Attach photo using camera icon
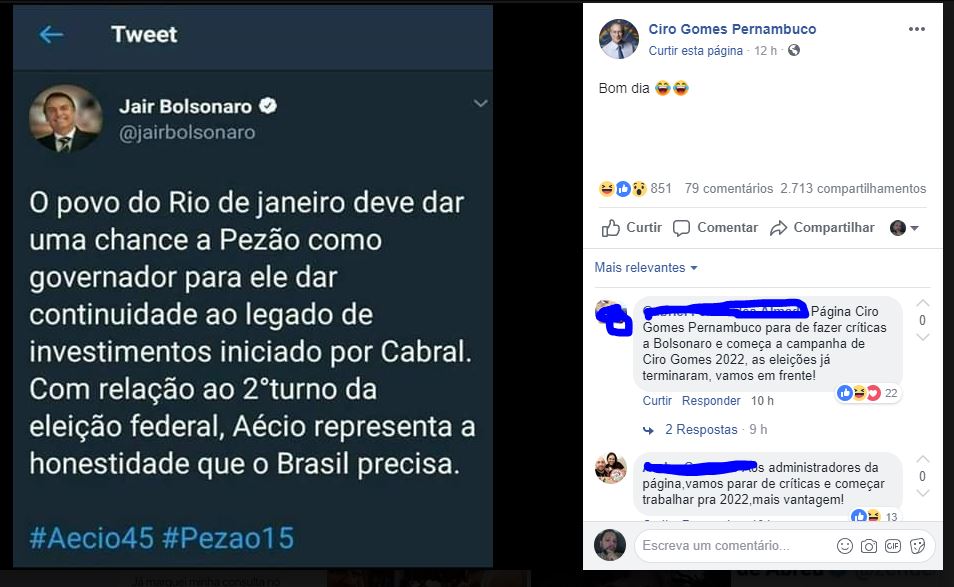Viewport: 954px width, 587px height. click(869, 546)
